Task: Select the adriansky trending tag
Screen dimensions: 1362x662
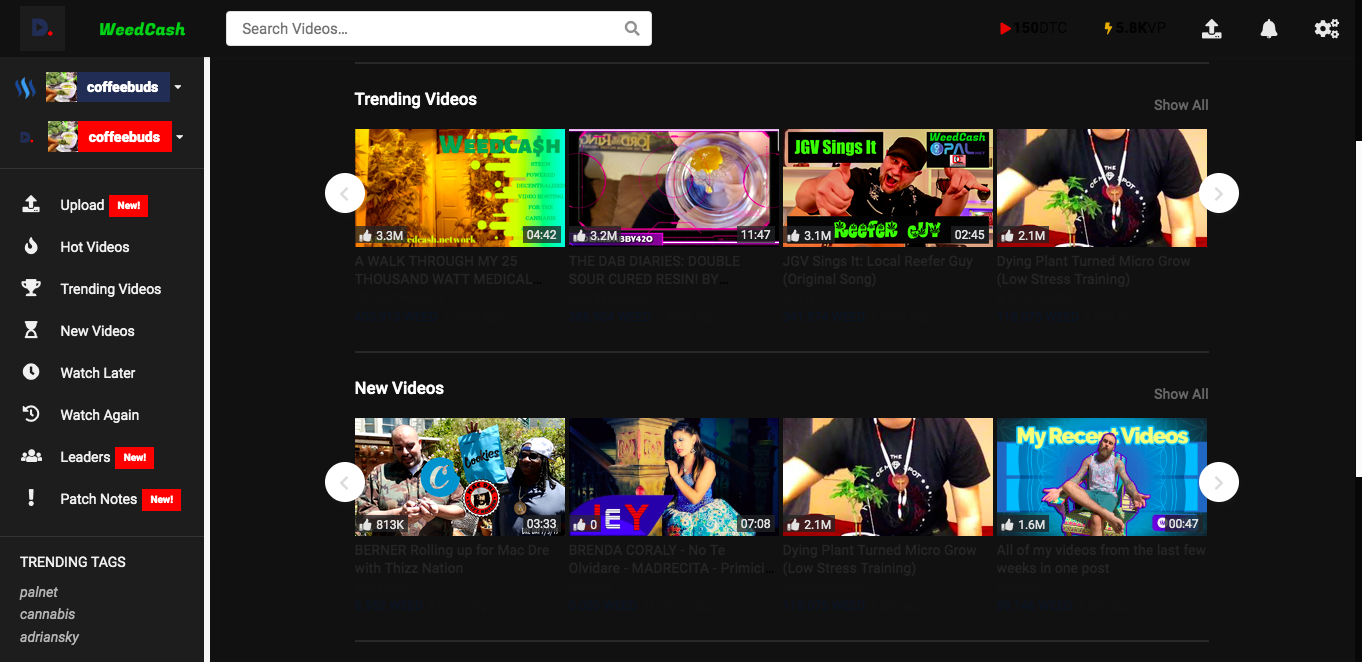Action: 49,637
